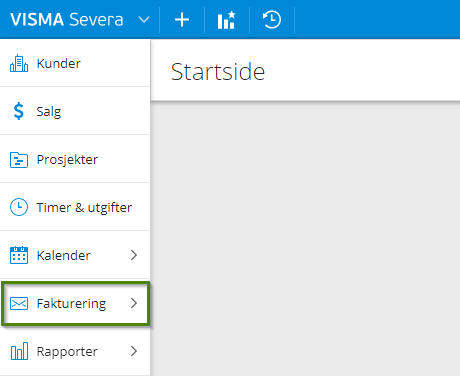Click the Kalender calendar icon
The width and height of the screenshot is (460, 376).
pyautogui.click(x=19, y=255)
